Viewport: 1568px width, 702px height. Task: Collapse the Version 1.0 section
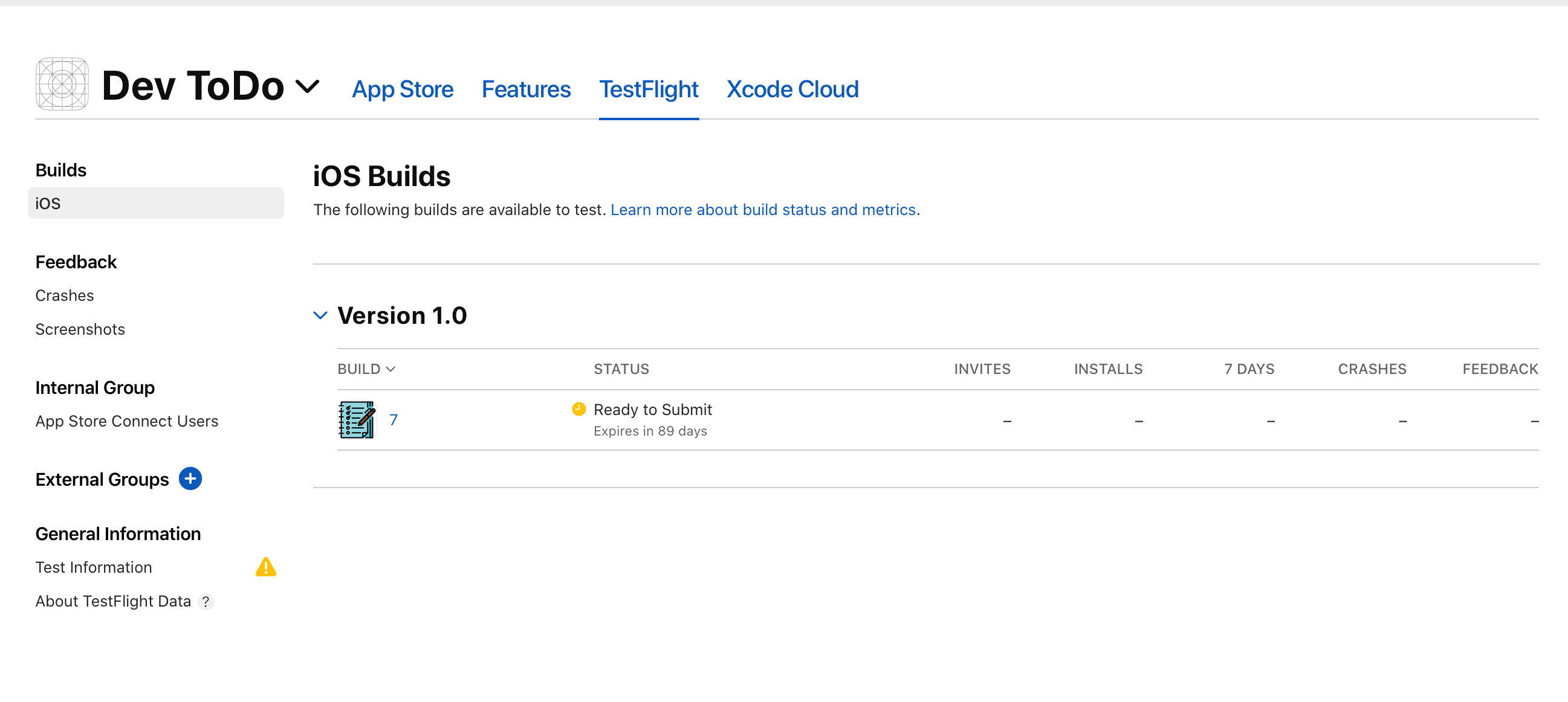[x=320, y=316]
